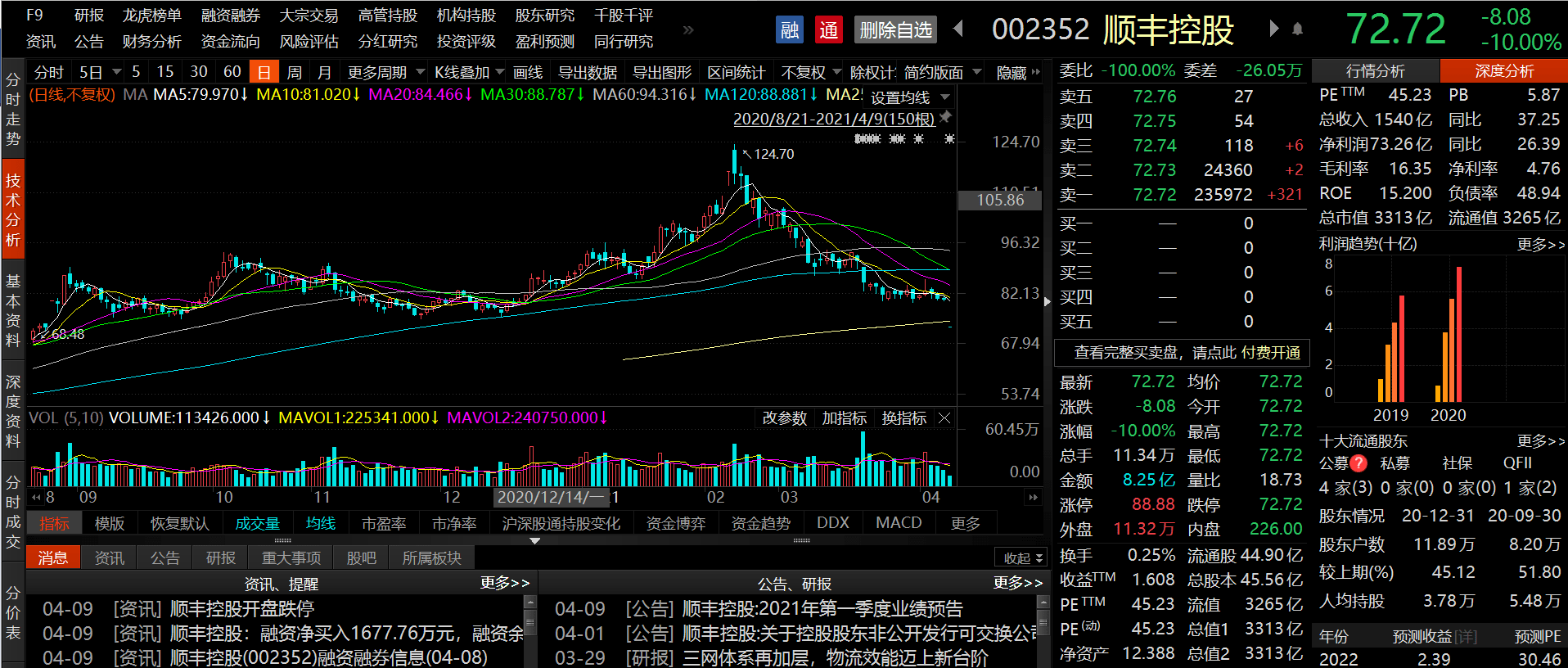Open the 更多周期 dropdown
This screenshot has width=1568, height=668.
(421, 72)
